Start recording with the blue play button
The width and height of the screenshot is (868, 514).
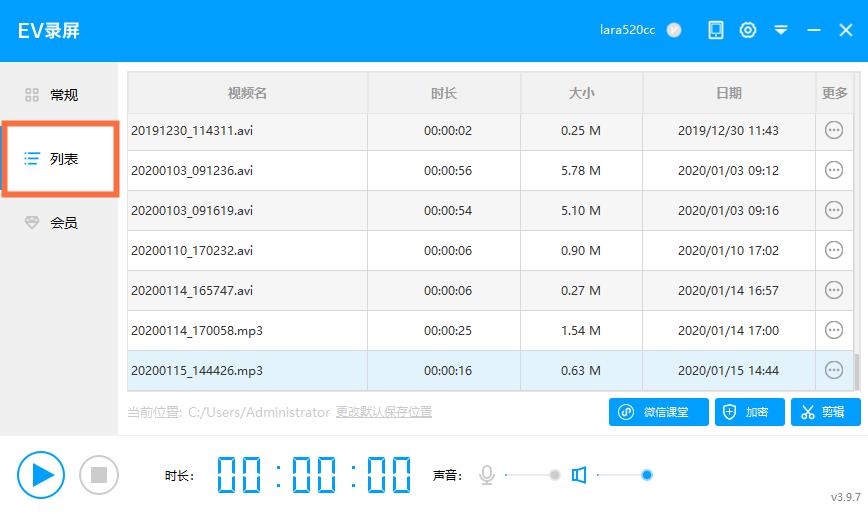click(41, 474)
